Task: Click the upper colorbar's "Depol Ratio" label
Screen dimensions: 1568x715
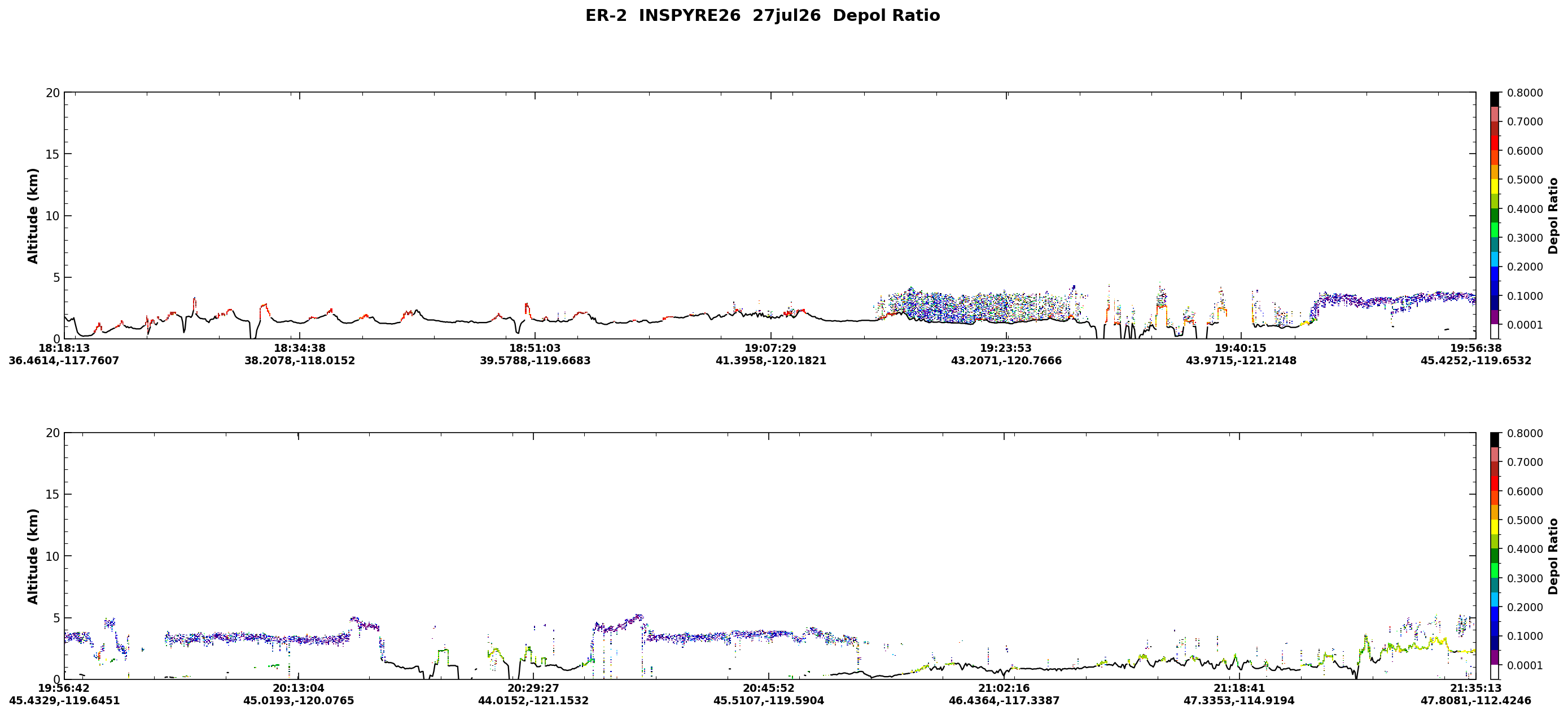Action: [1553, 216]
